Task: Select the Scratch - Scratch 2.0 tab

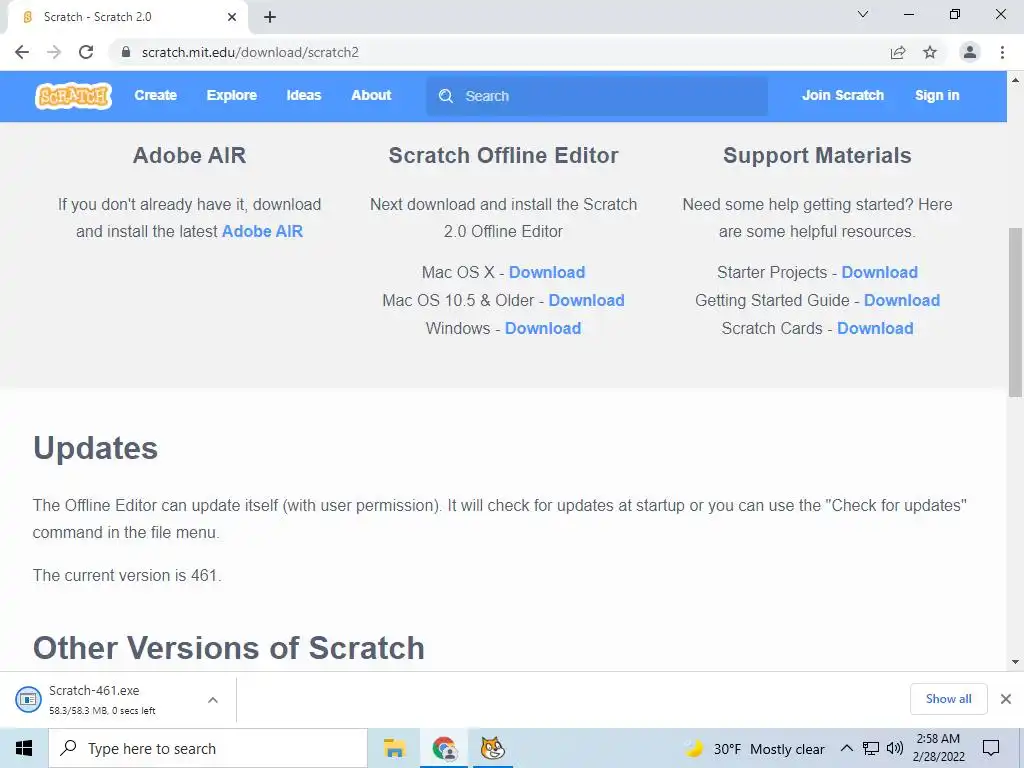Action: coord(127,17)
